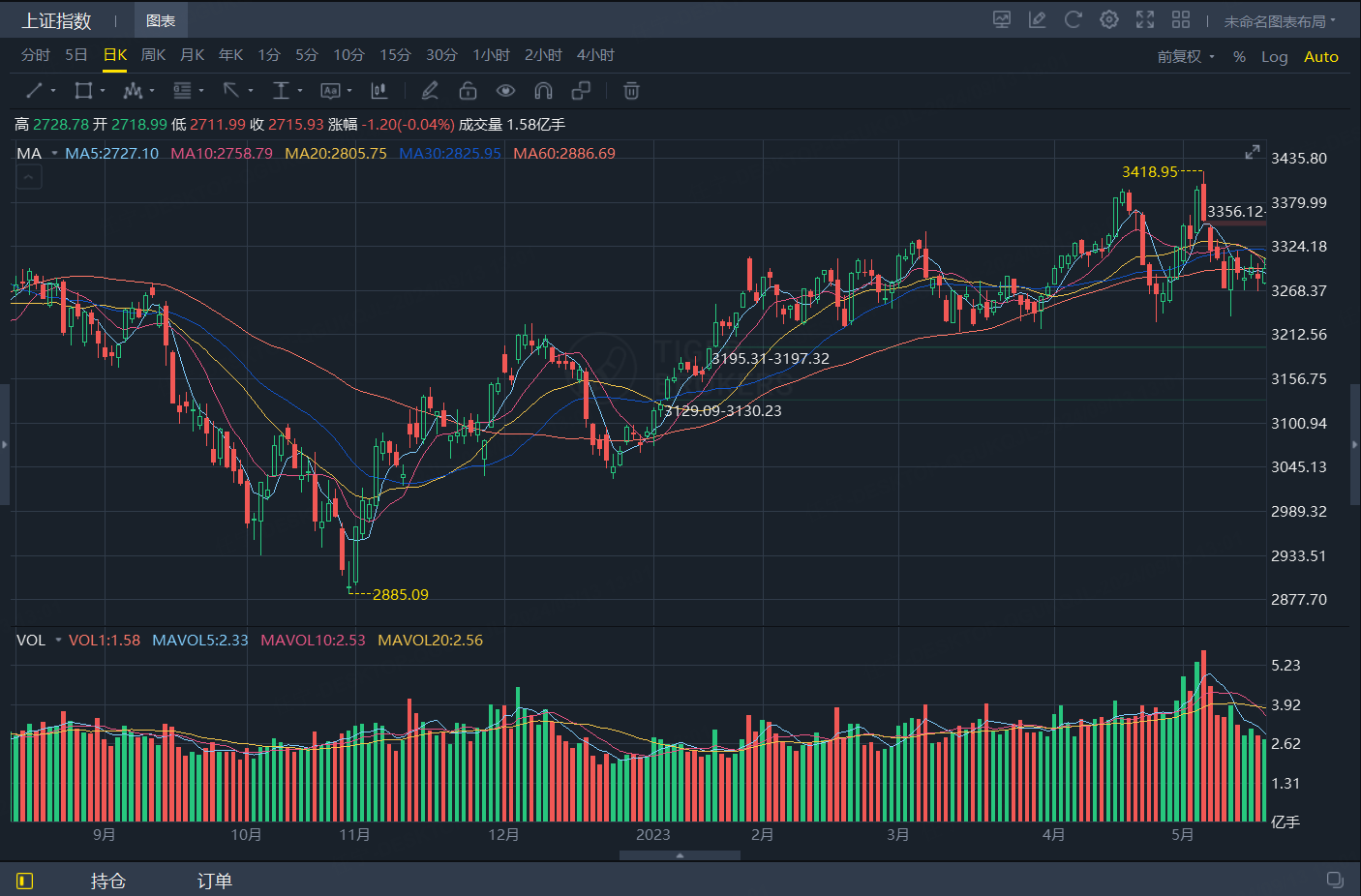Click the window icon at bottom right
This screenshot has width=1361, height=896.
1335,880
